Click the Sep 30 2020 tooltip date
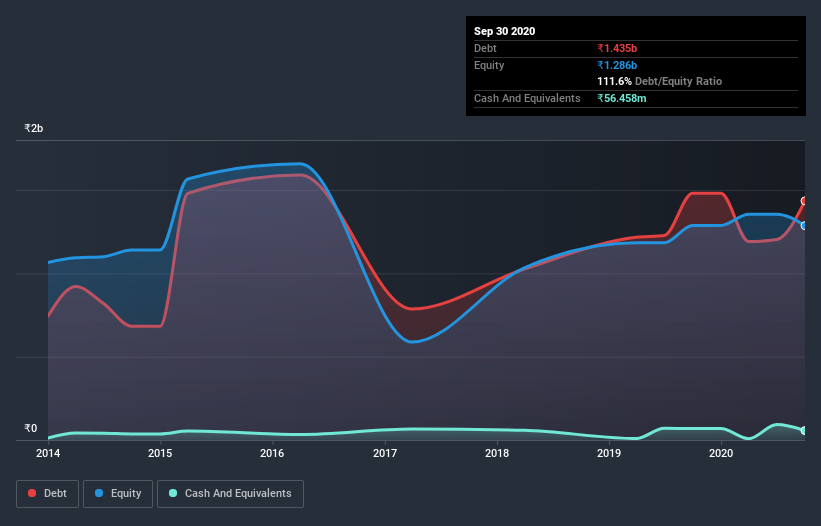 pos(505,31)
